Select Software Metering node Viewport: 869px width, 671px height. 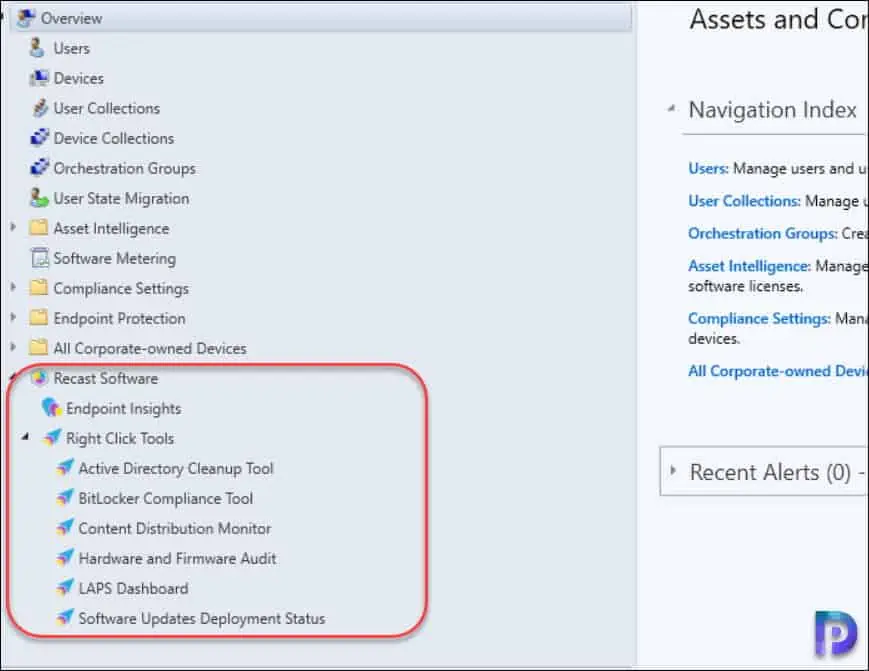click(x=115, y=258)
